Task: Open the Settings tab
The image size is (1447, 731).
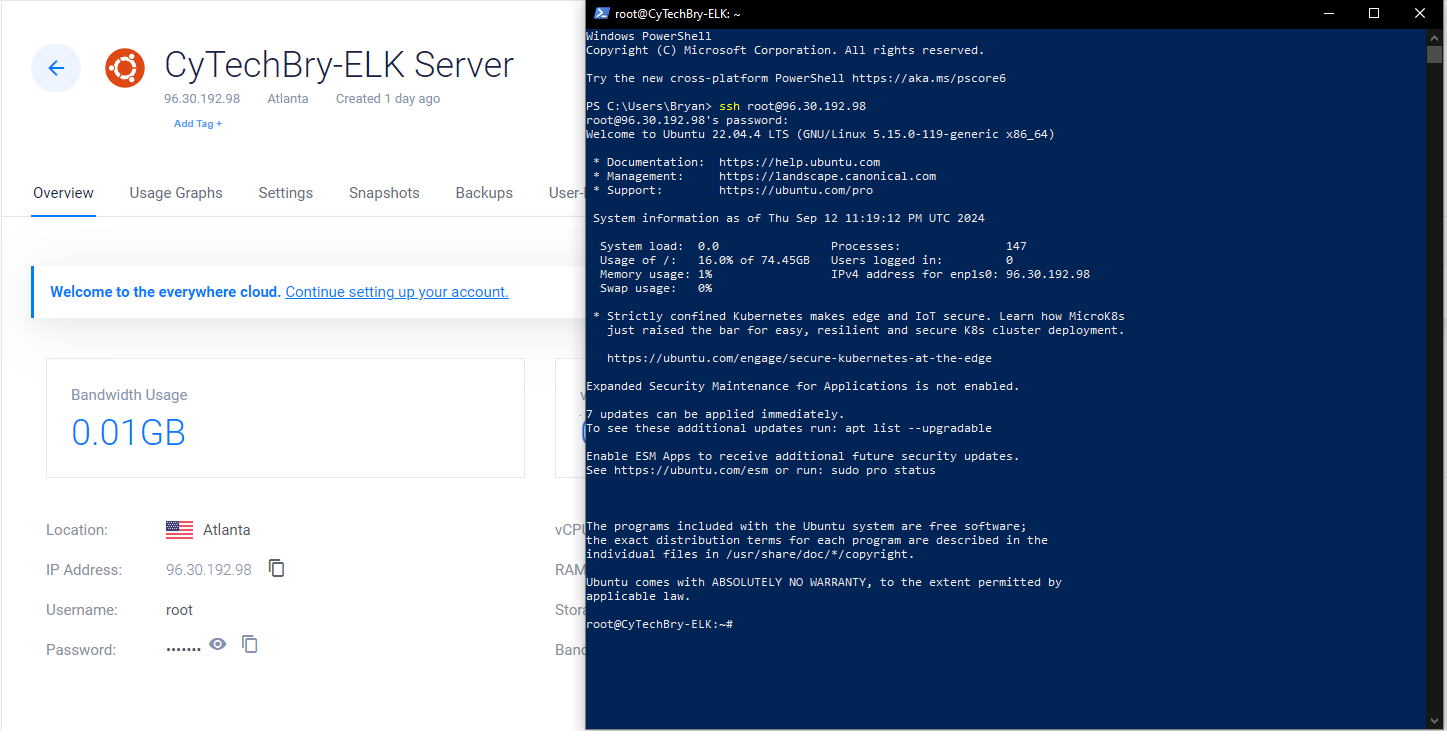Action: (x=285, y=193)
